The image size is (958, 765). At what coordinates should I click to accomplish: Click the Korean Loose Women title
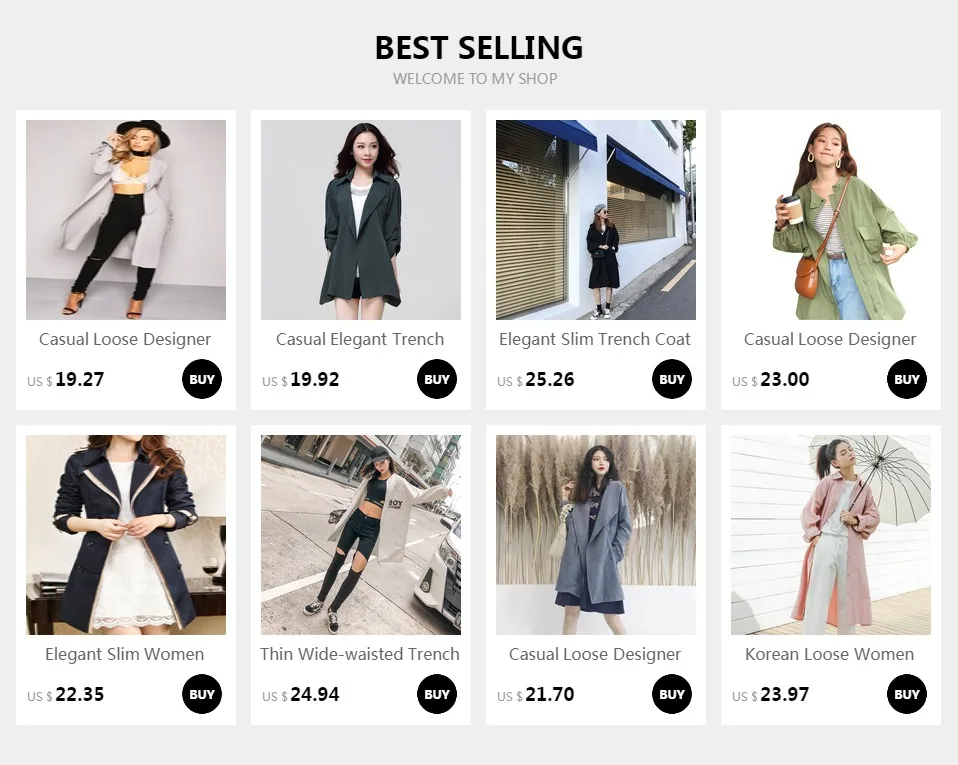(x=830, y=654)
